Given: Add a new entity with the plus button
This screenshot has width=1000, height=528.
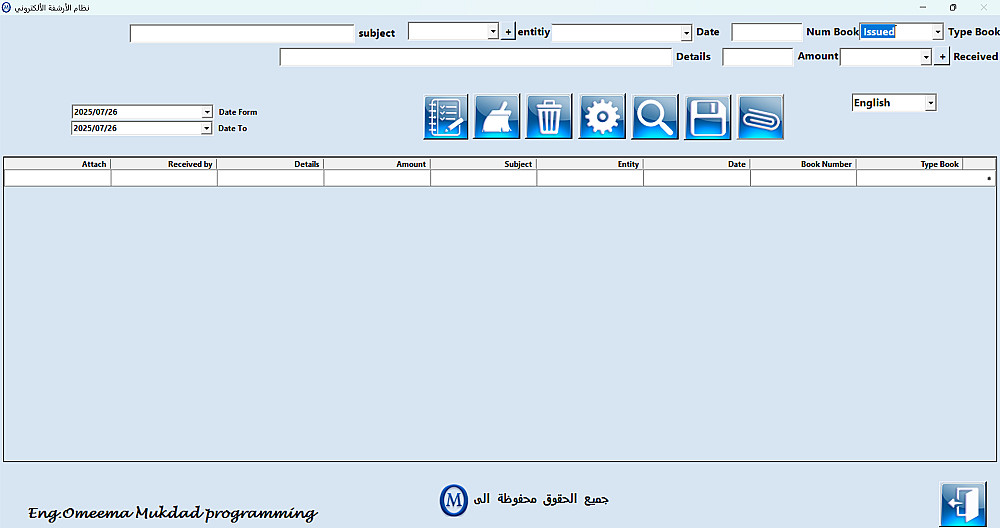Looking at the screenshot, I should coord(508,31).
